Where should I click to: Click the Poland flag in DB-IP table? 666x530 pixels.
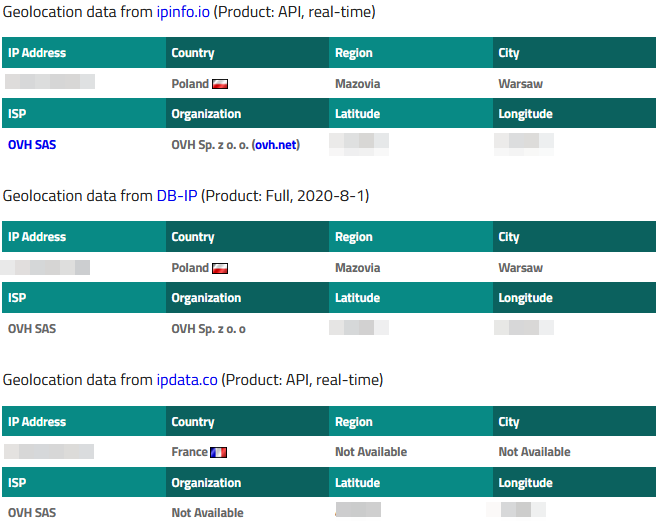220,268
